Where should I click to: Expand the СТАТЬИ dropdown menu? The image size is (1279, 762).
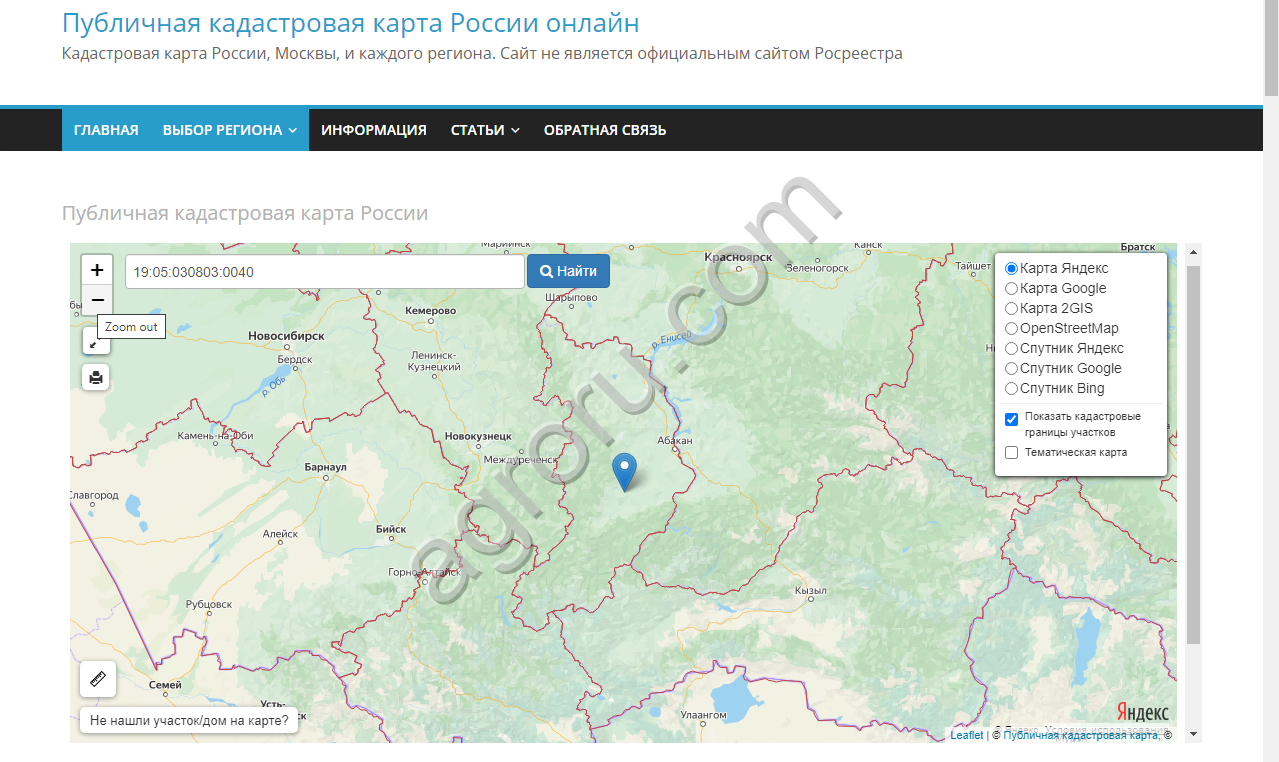point(485,130)
